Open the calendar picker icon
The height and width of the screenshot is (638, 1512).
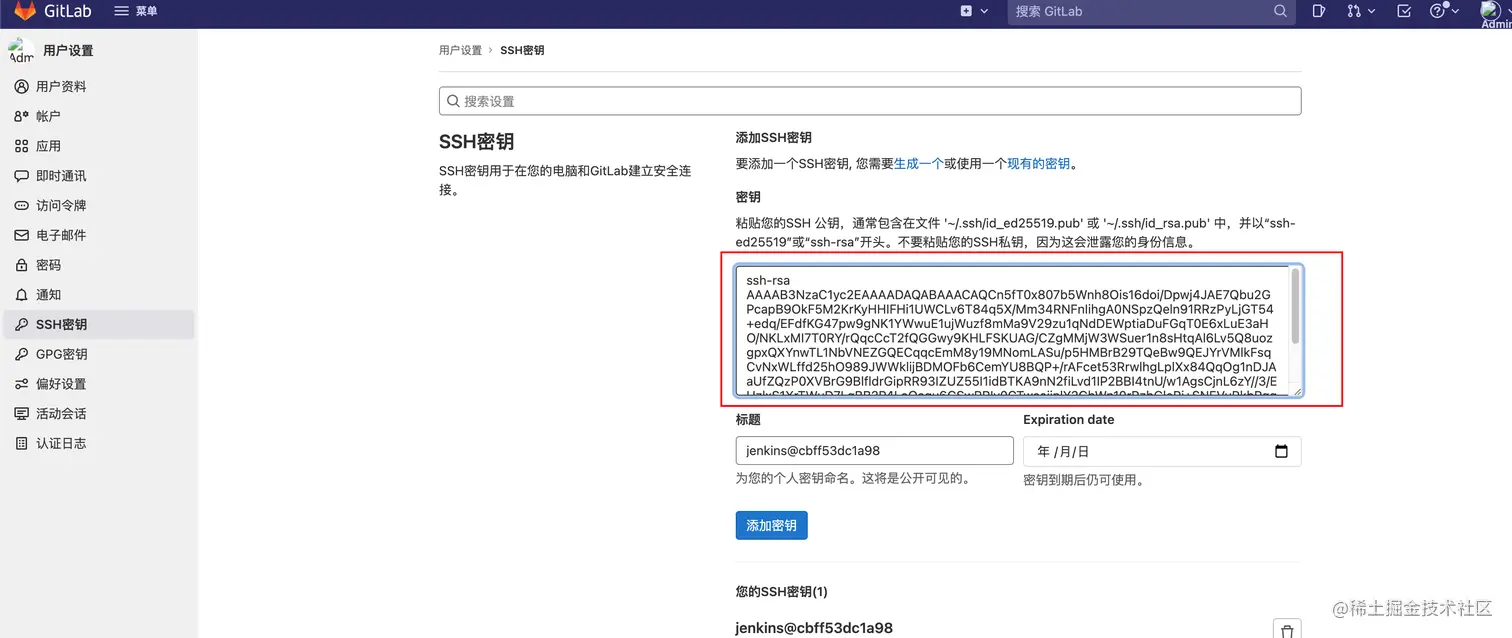[x=1281, y=451]
